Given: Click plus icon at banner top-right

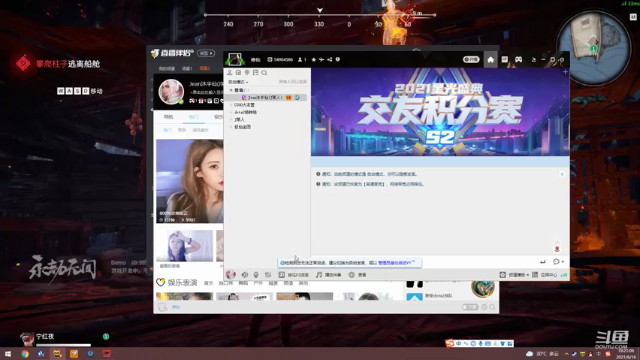Looking at the screenshot, I should 565,72.
